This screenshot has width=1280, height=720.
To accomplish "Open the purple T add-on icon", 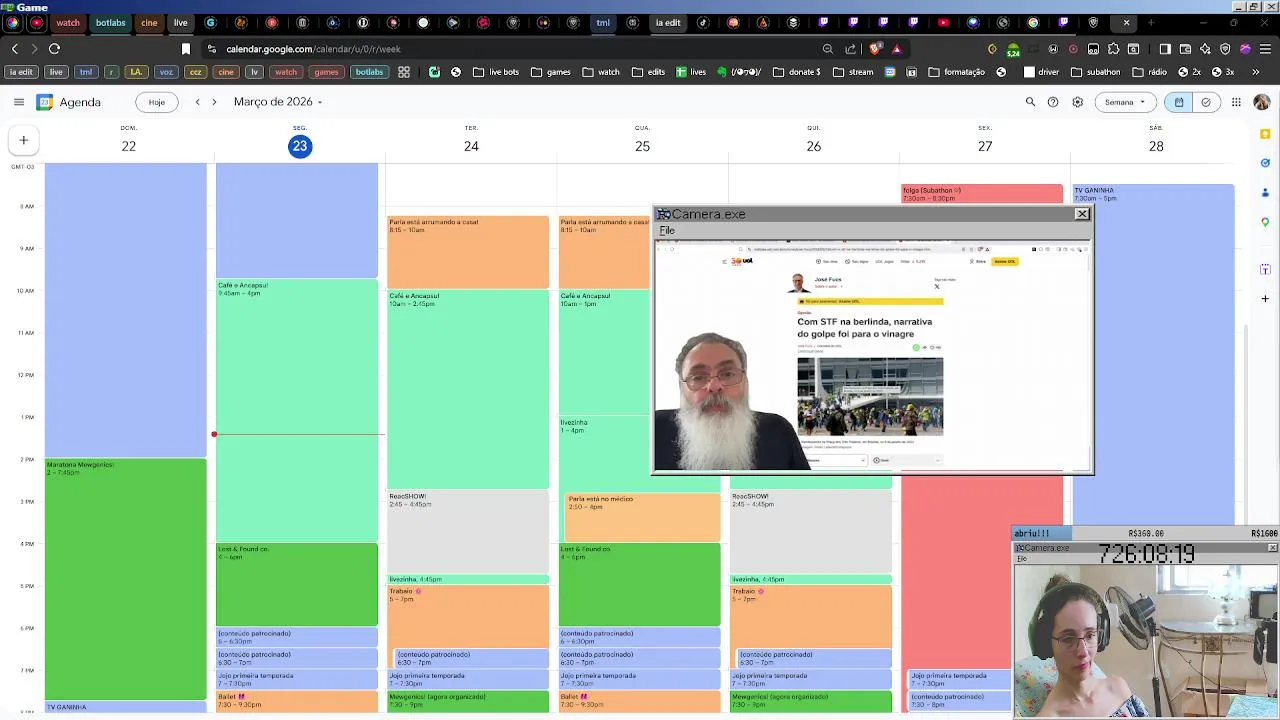I will 1265,269.
